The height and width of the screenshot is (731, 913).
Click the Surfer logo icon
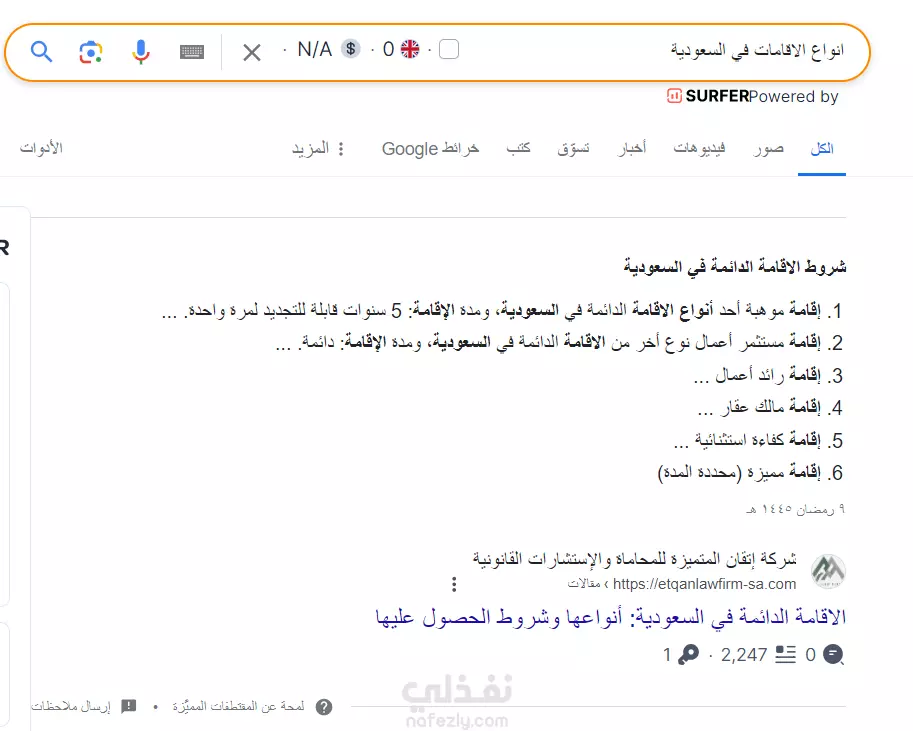point(674,96)
